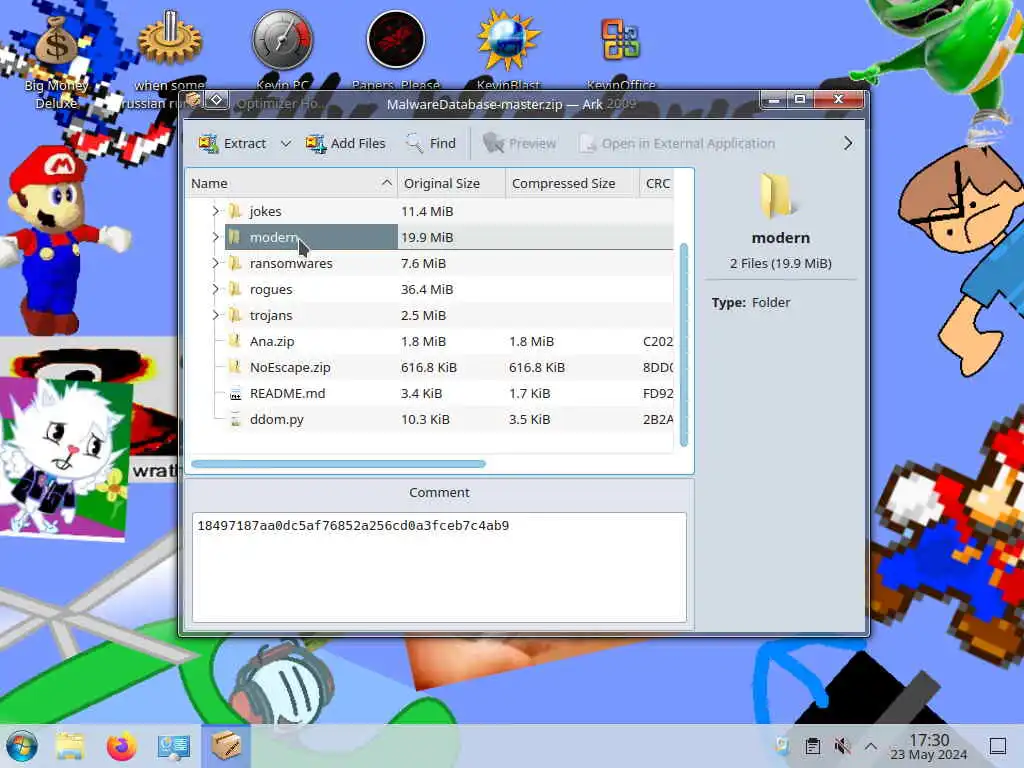Click Open in External Application
The height and width of the screenshot is (768, 1024).
677,143
